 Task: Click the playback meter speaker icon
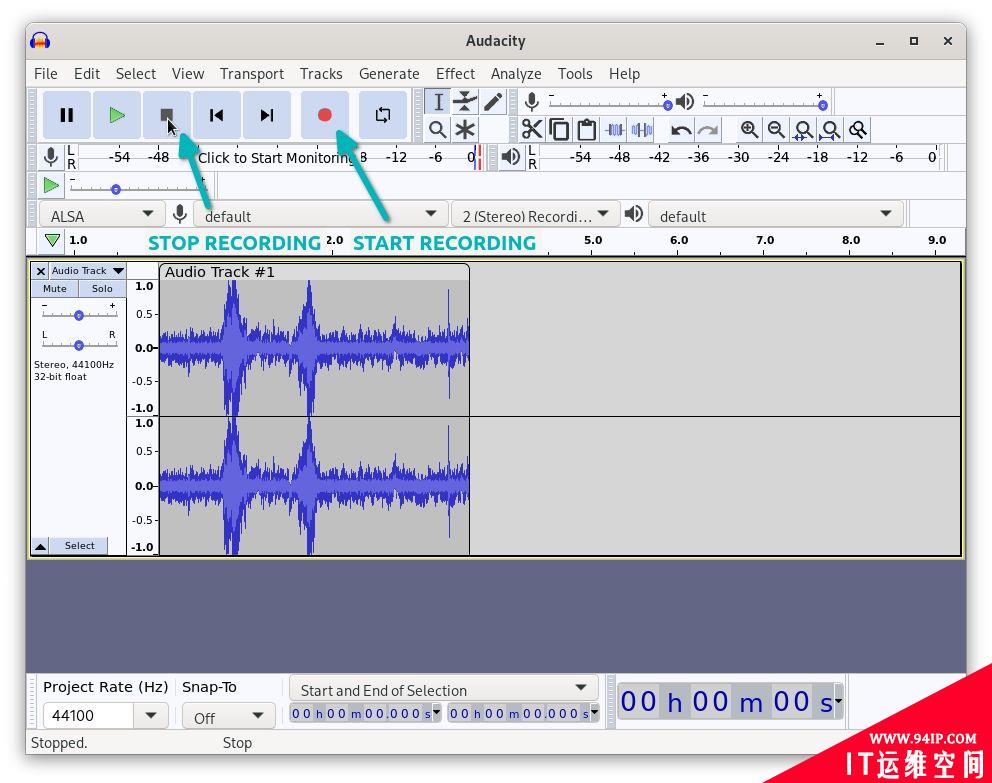pyautogui.click(x=511, y=156)
